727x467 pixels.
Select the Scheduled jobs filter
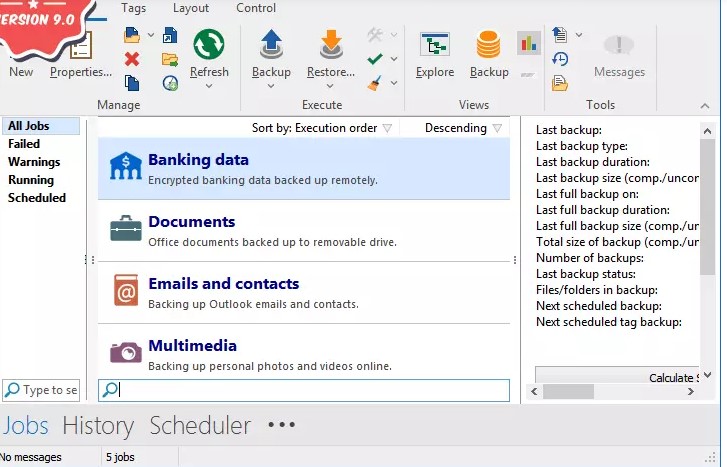pos(37,198)
